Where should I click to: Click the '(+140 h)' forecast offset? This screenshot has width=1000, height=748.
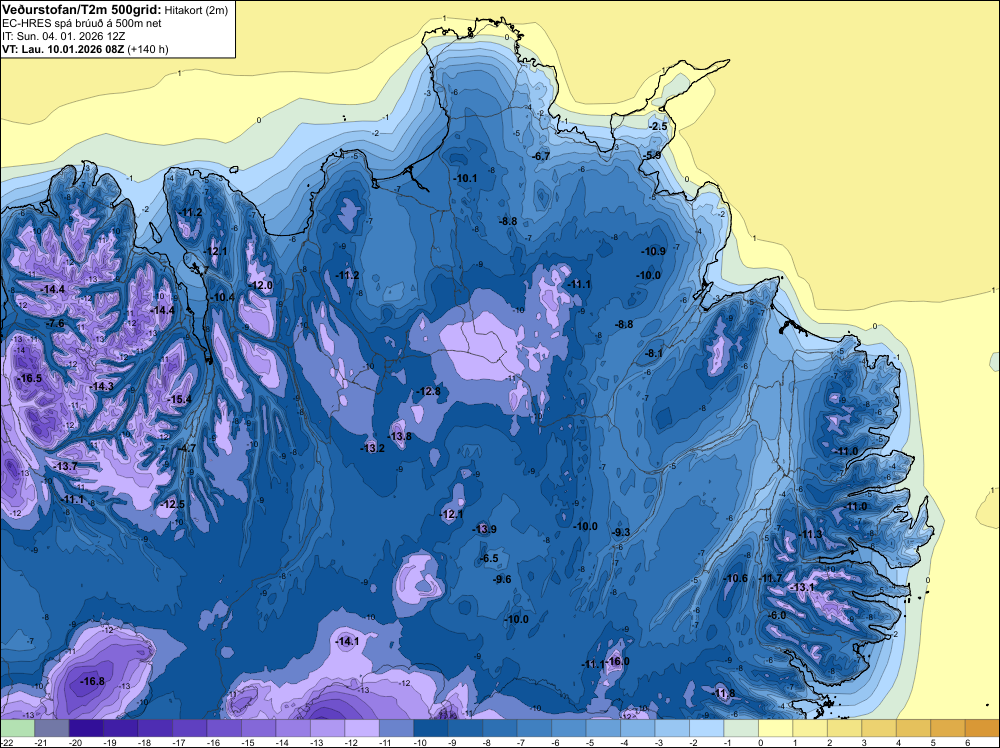coord(148,49)
